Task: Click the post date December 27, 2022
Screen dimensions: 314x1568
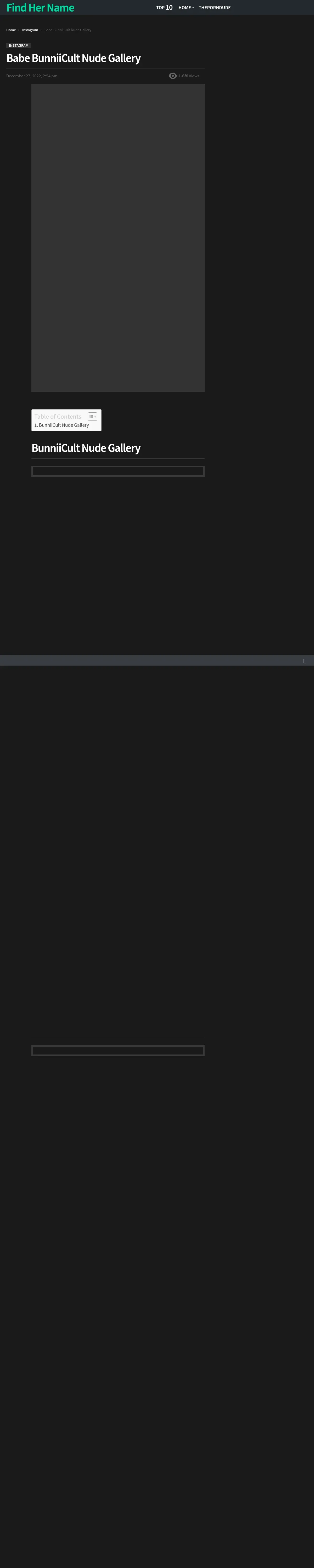Action: [32, 76]
